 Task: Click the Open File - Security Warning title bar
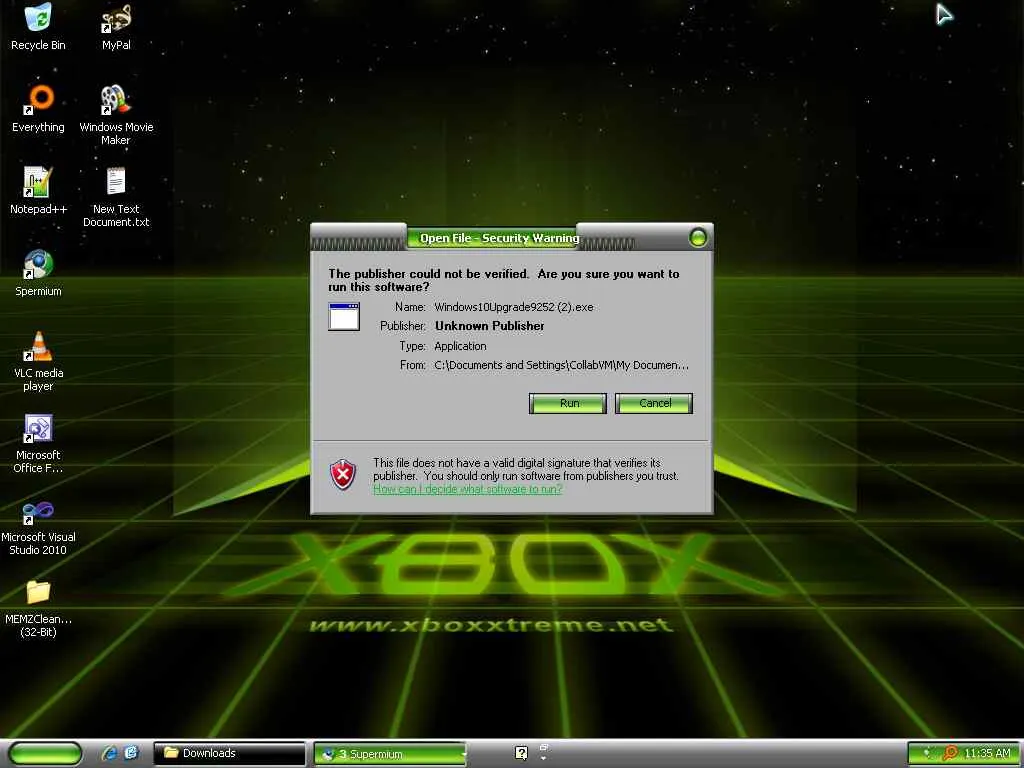tap(499, 238)
